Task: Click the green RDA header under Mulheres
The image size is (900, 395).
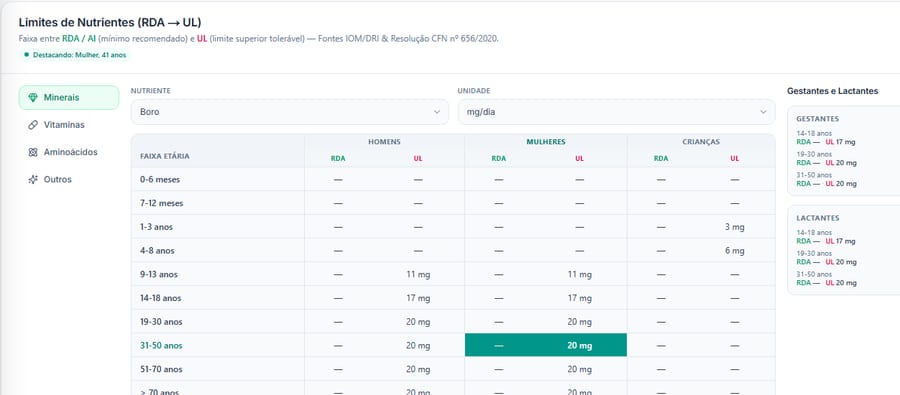Action: tap(499, 158)
